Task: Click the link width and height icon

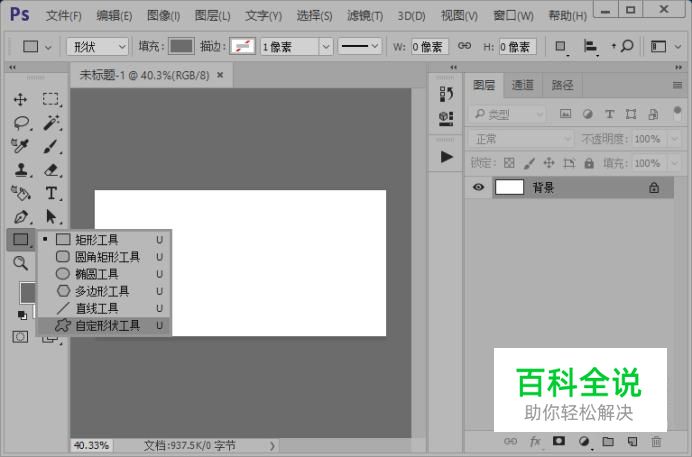Action: pyautogui.click(x=464, y=46)
